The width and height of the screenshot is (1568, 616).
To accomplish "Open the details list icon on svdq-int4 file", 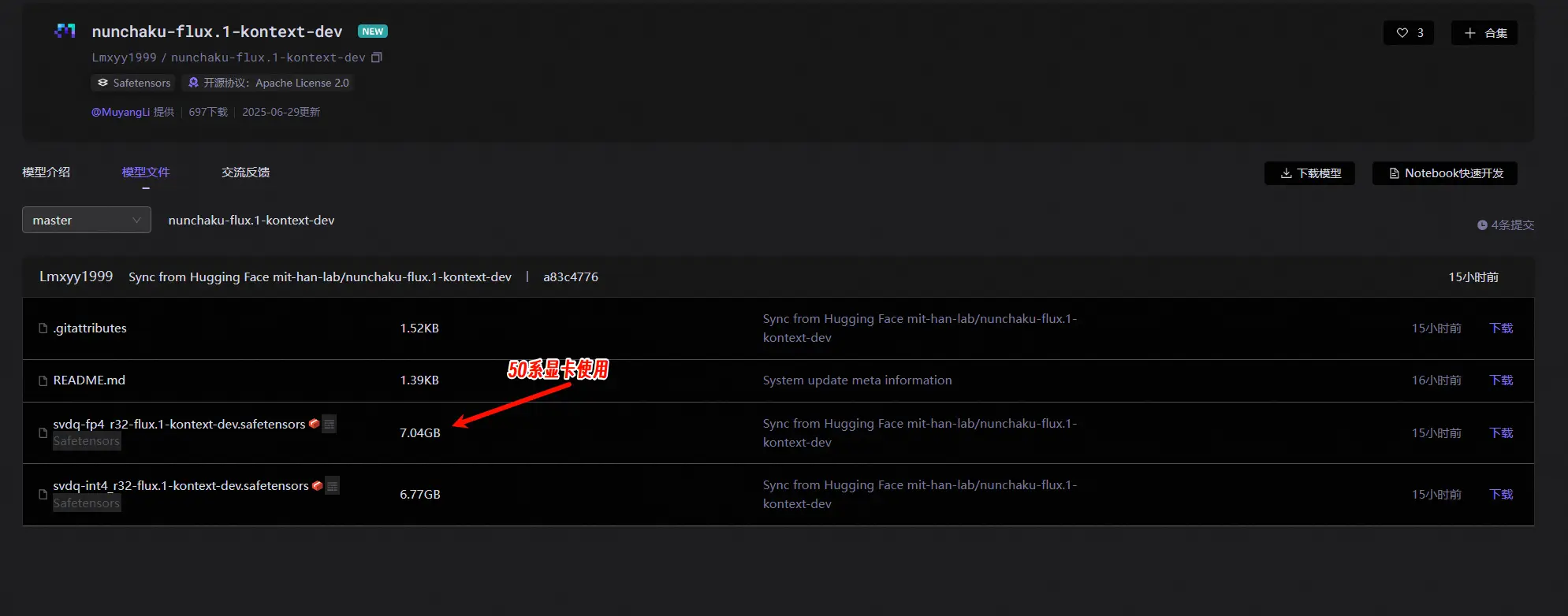I will (x=333, y=486).
